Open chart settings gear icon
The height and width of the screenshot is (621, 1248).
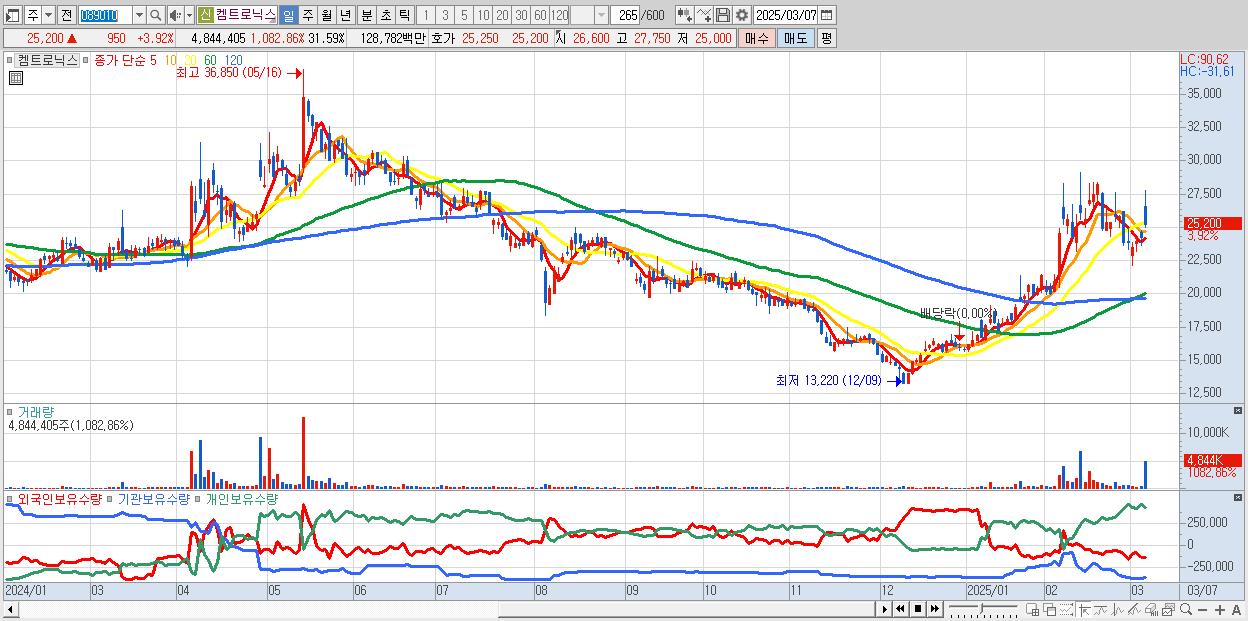[x=741, y=15]
